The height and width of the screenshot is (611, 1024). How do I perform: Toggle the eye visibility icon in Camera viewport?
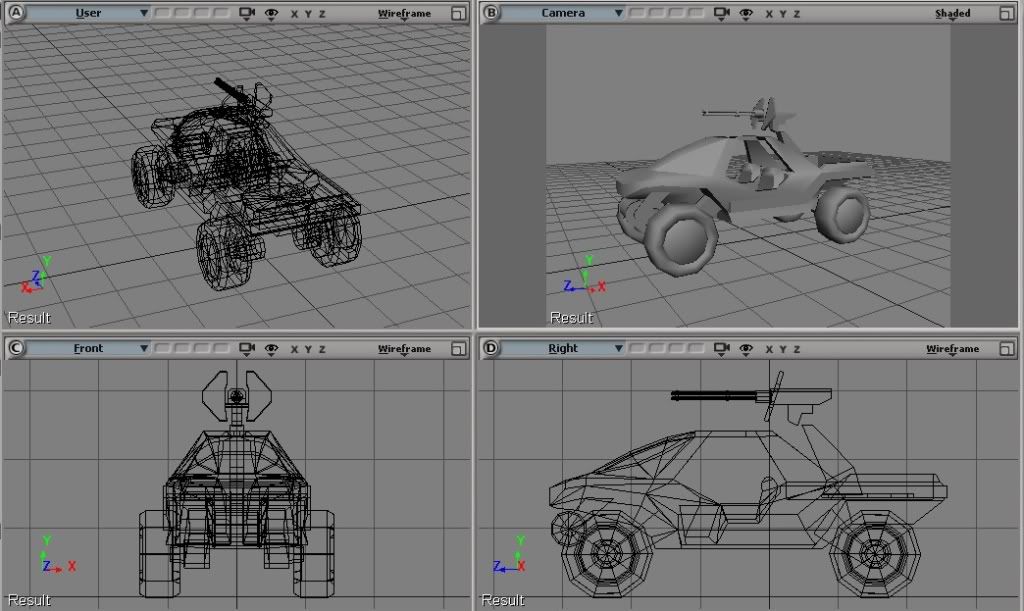[746, 14]
